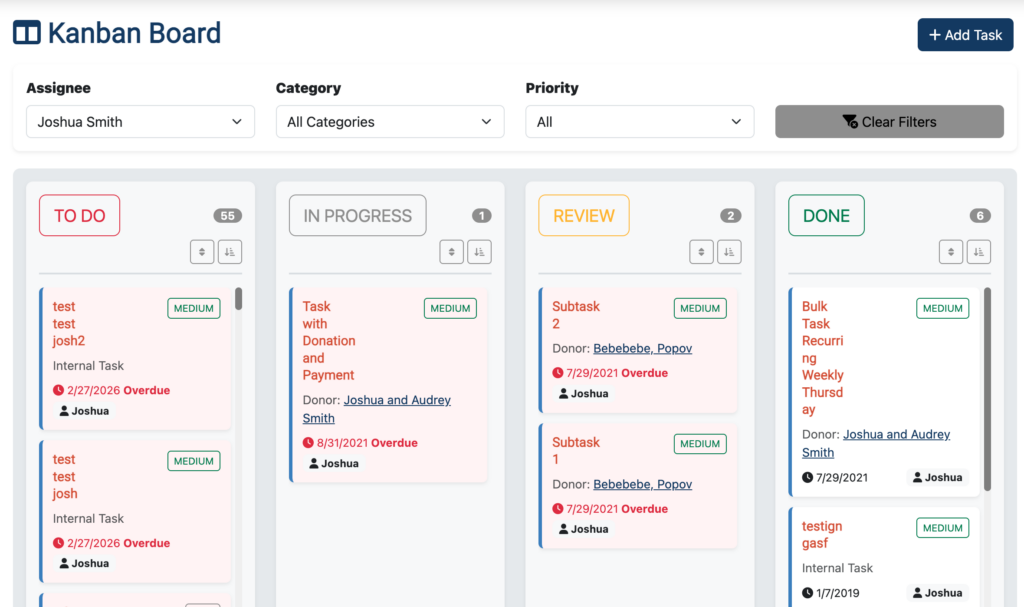Click the sort direction icon in TO DO column
This screenshot has width=1024, height=607.
coord(202,251)
